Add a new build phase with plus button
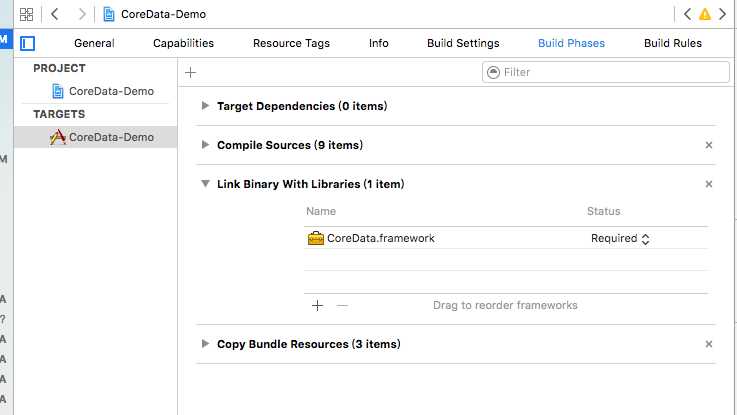This screenshot has height=415, width=737. point(190,72)
